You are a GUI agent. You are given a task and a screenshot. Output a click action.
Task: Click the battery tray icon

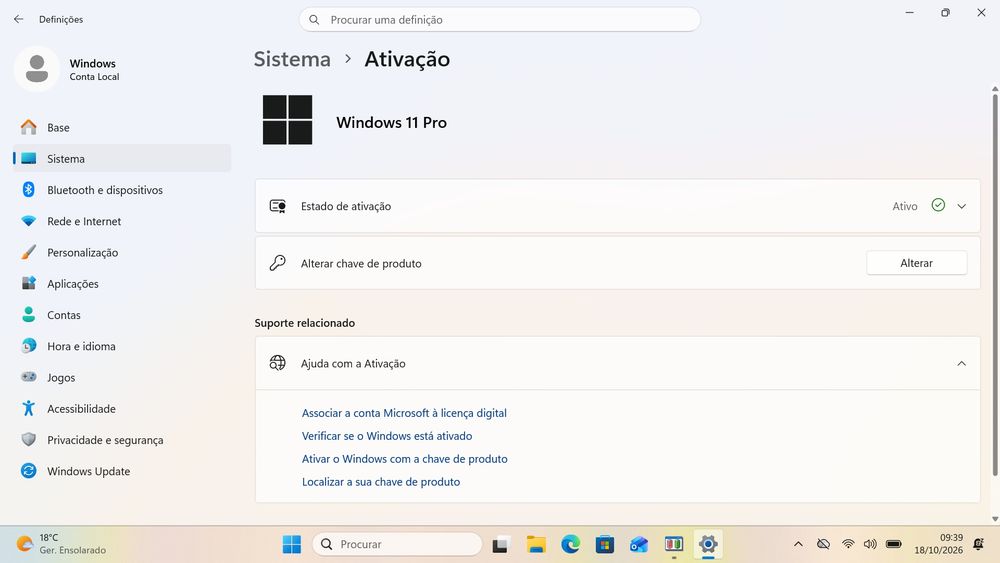tap(893, 544)
